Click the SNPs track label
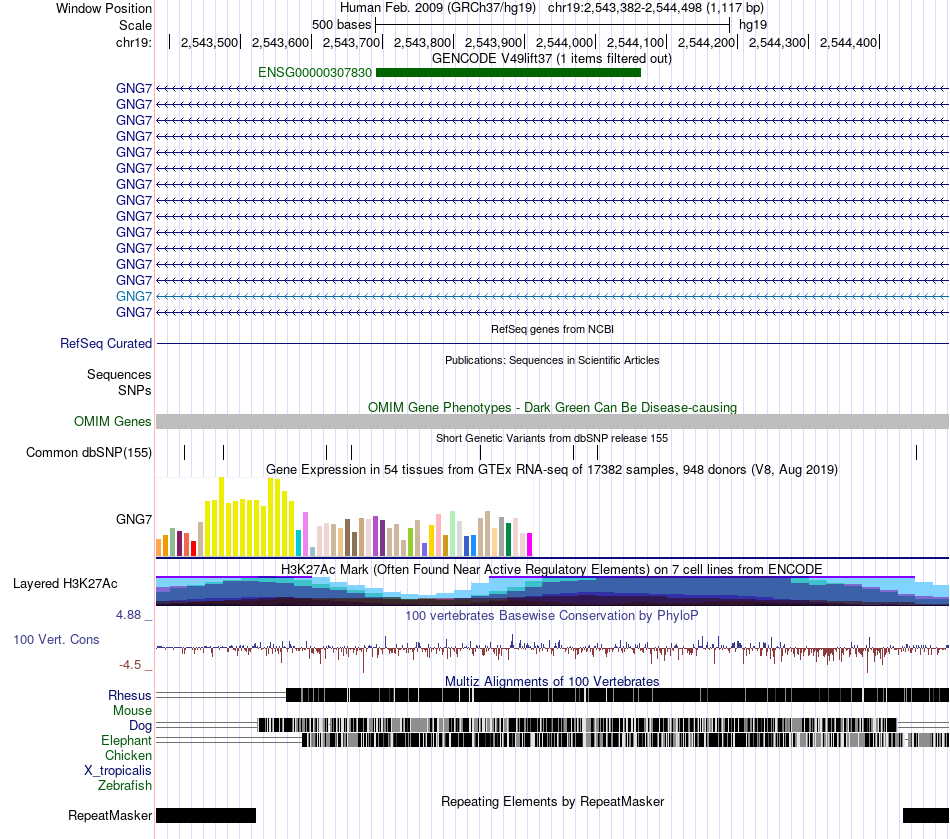 coord(135,391)
